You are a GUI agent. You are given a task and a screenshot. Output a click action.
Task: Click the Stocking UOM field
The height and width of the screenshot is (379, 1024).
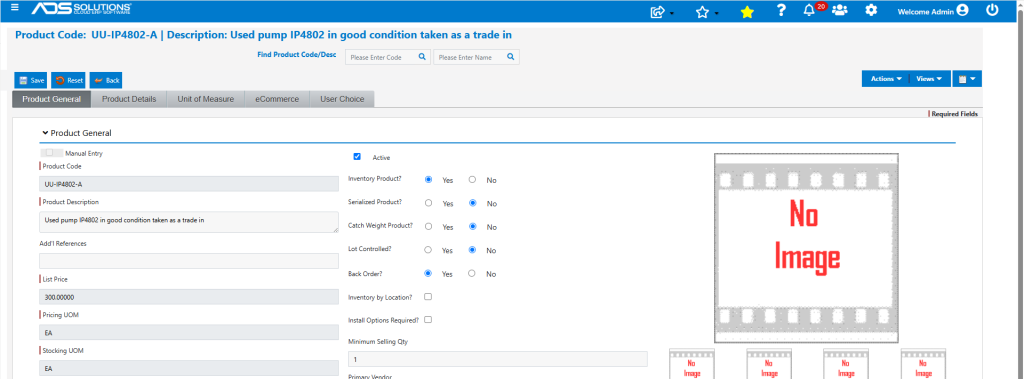(x=189, y=368)
